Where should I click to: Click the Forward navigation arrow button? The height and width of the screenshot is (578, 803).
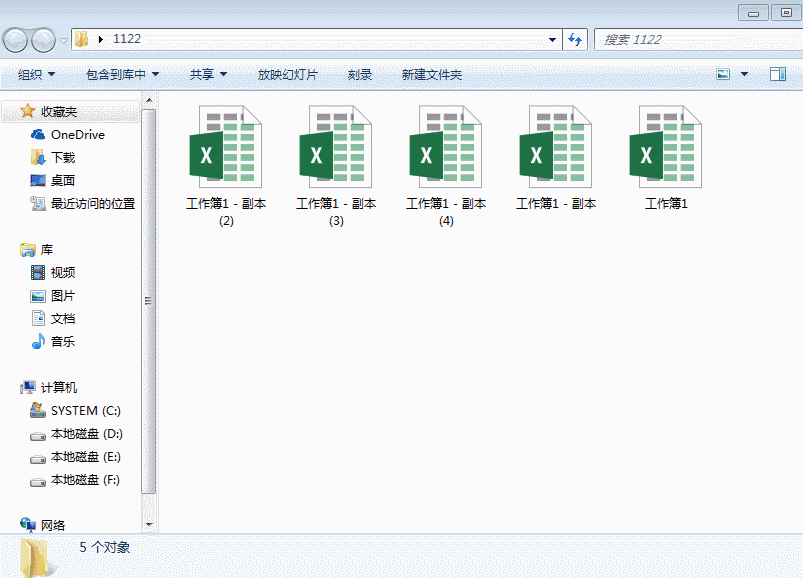click(x=44, y=40)
